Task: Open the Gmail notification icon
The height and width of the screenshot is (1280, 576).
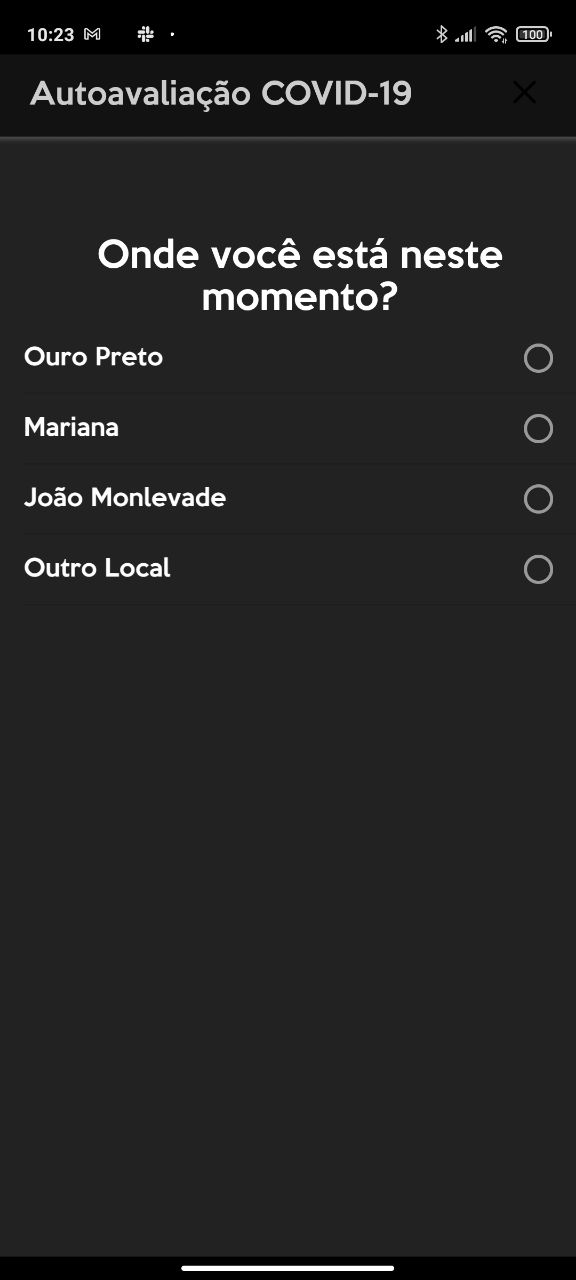Action: [x=92, y=34]
